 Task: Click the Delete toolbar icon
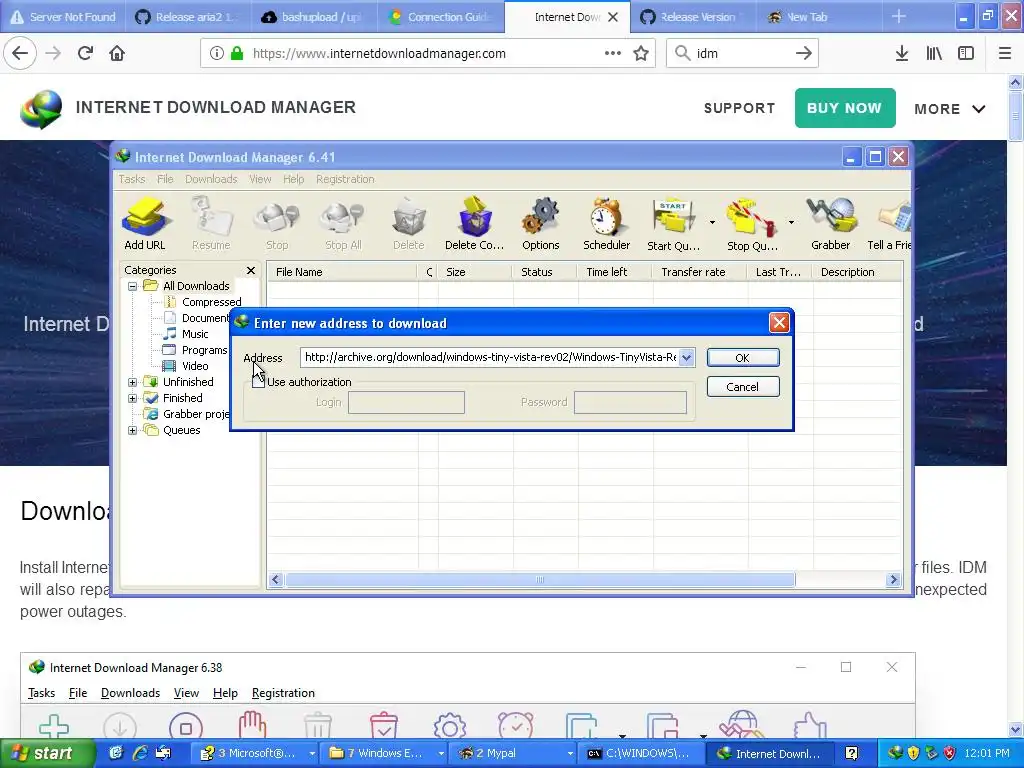[x=409, y=223]
